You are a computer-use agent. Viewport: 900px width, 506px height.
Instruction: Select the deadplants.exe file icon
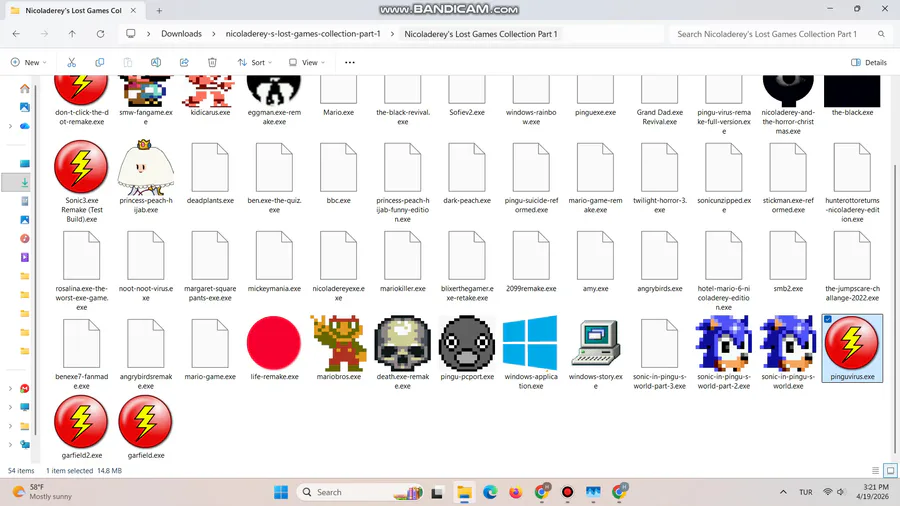coord(210,167)
